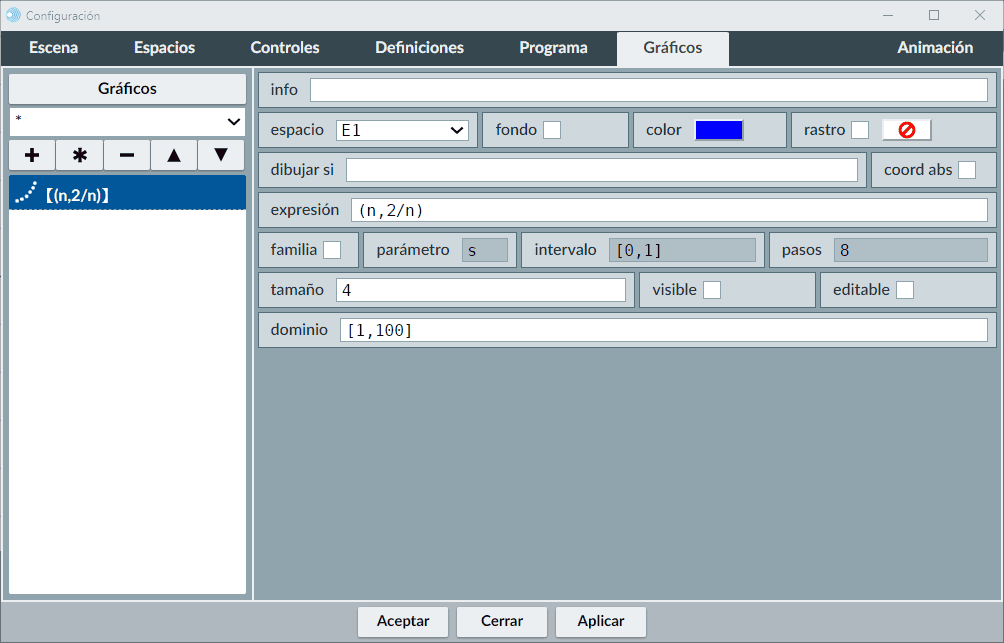Move graphic down with down arrow
Image resolution: width=1004 pixels, height=643 pixels.
coord(221,155)
